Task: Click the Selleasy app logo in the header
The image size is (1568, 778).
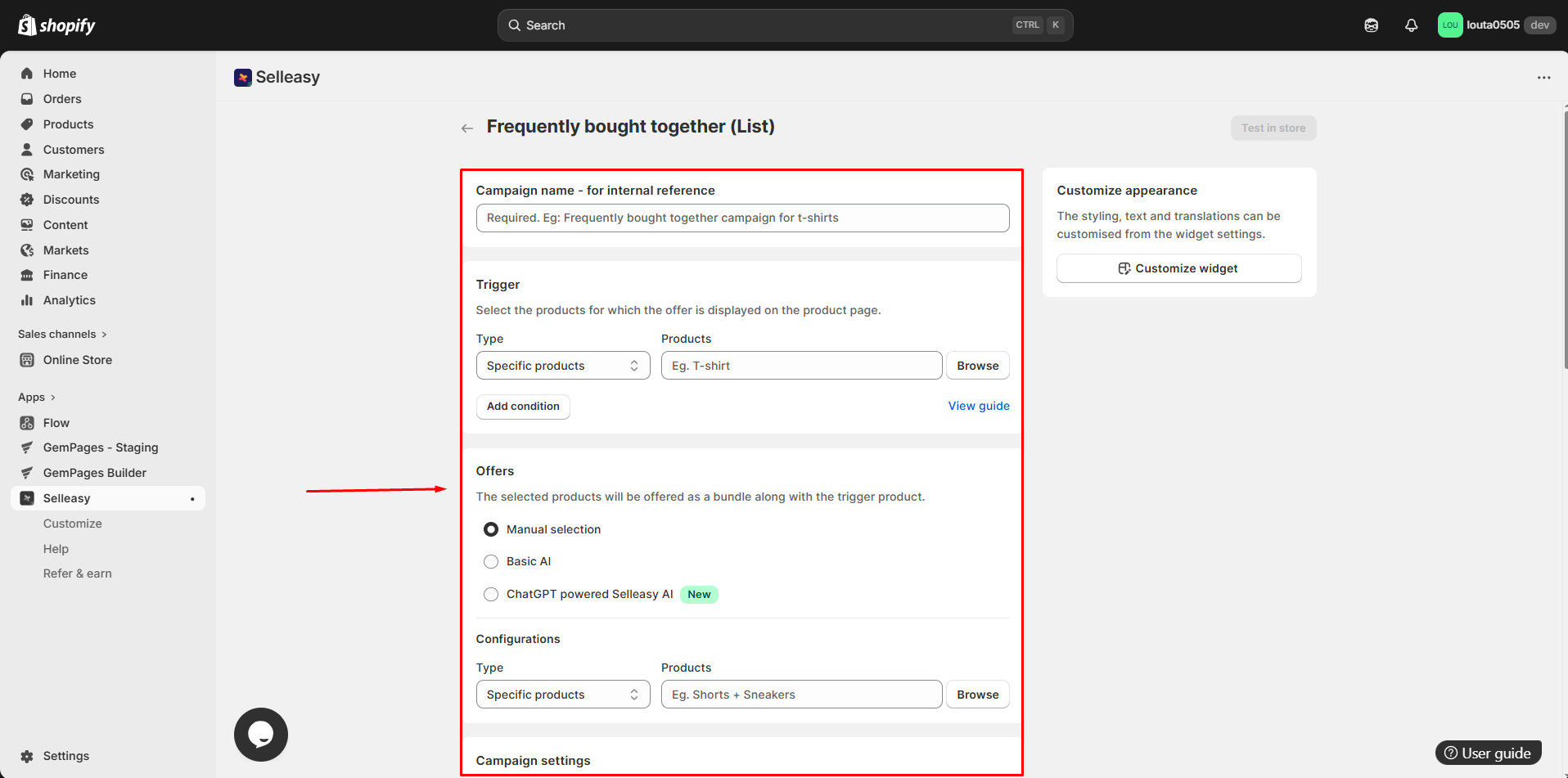Action: point(243,78)
